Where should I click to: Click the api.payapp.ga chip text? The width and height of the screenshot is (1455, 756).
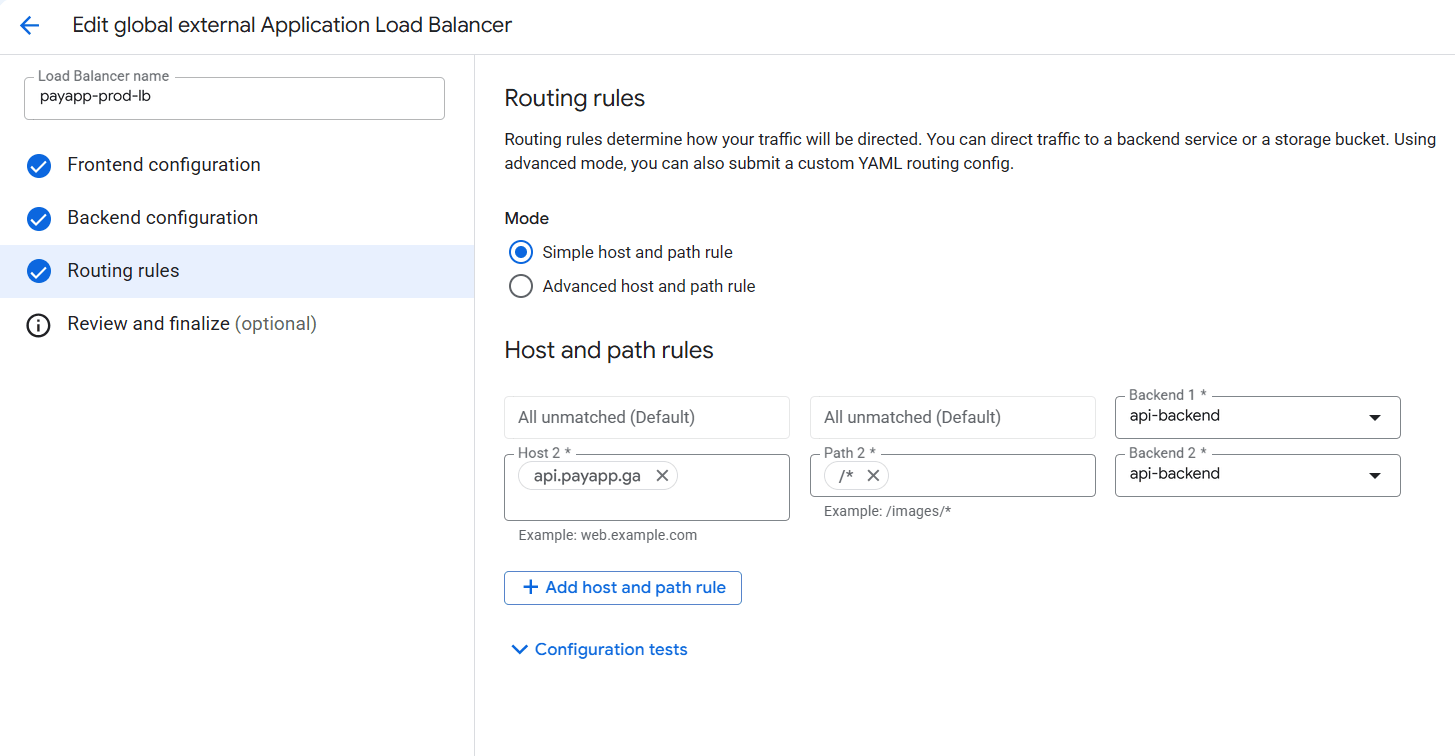[x=587, y=476]
